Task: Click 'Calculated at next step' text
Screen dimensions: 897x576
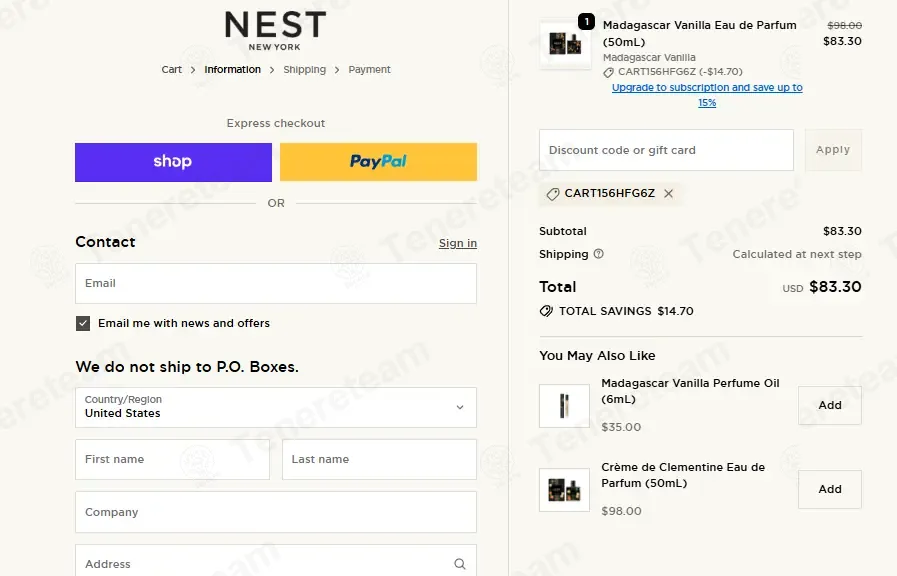Action: [797, 255]
